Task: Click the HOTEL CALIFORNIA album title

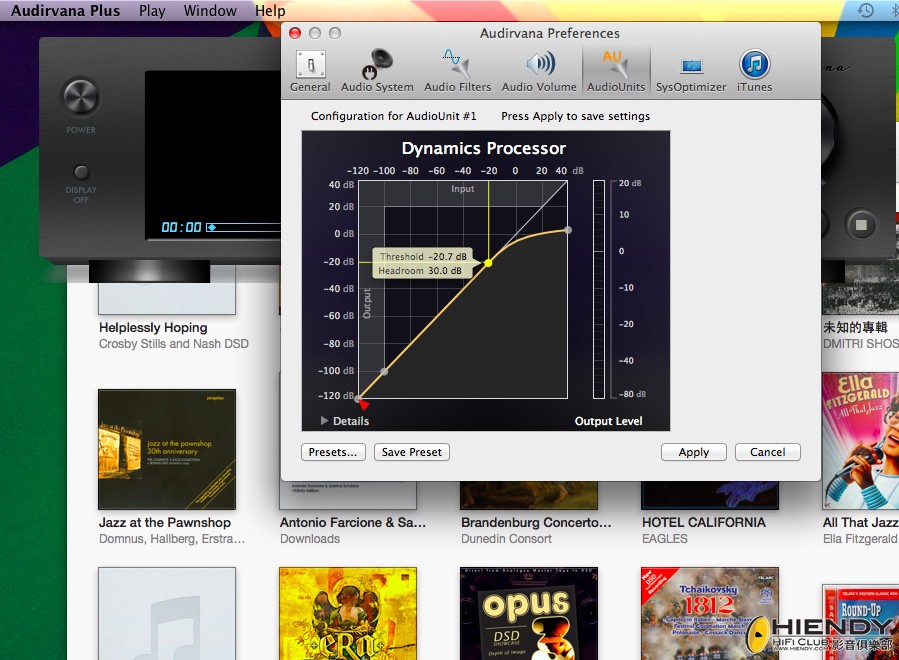Action: (x=703, y=522)
